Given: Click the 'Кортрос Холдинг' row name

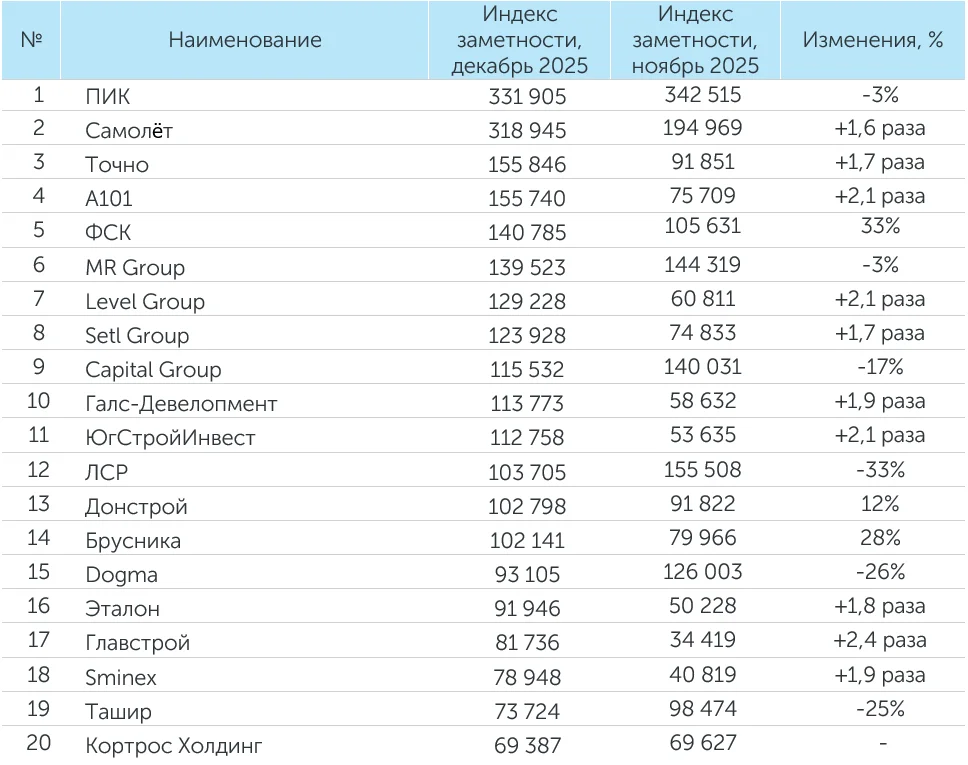Looking at the screenshot, I should [x=174, y=746].
